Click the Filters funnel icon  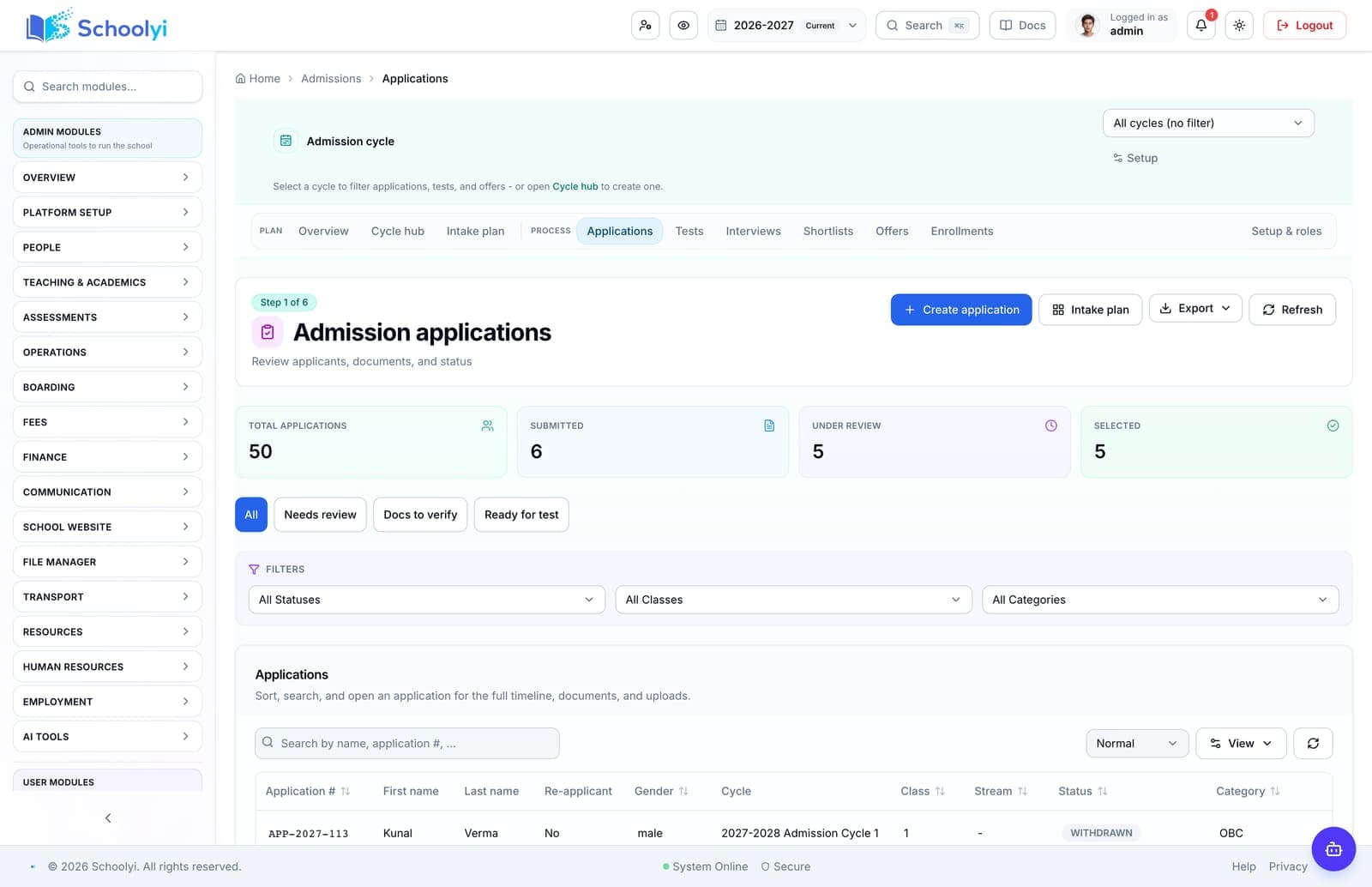pyautogui.click(x=254, y=570)
